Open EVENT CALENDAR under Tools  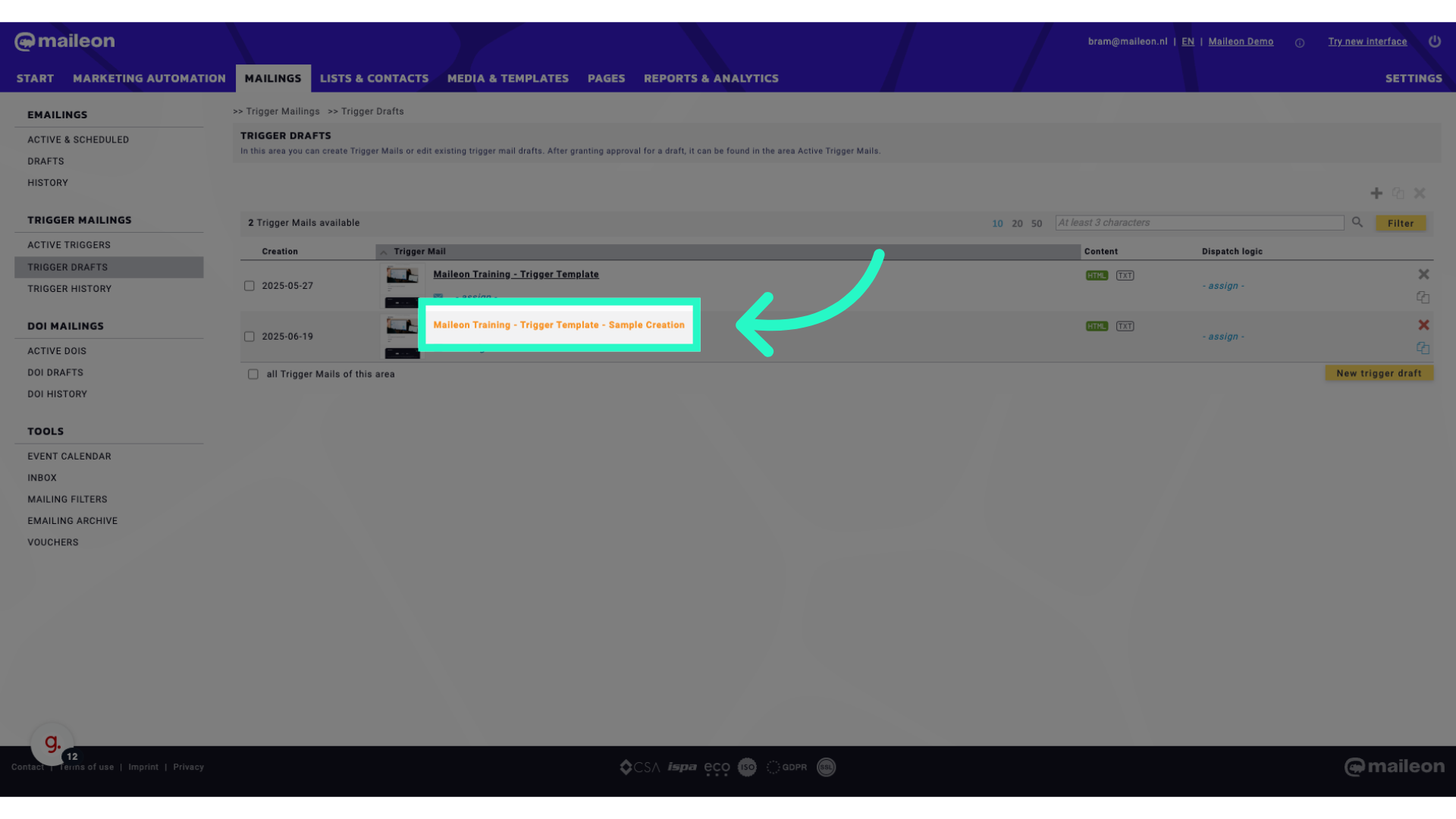point(69,457)
